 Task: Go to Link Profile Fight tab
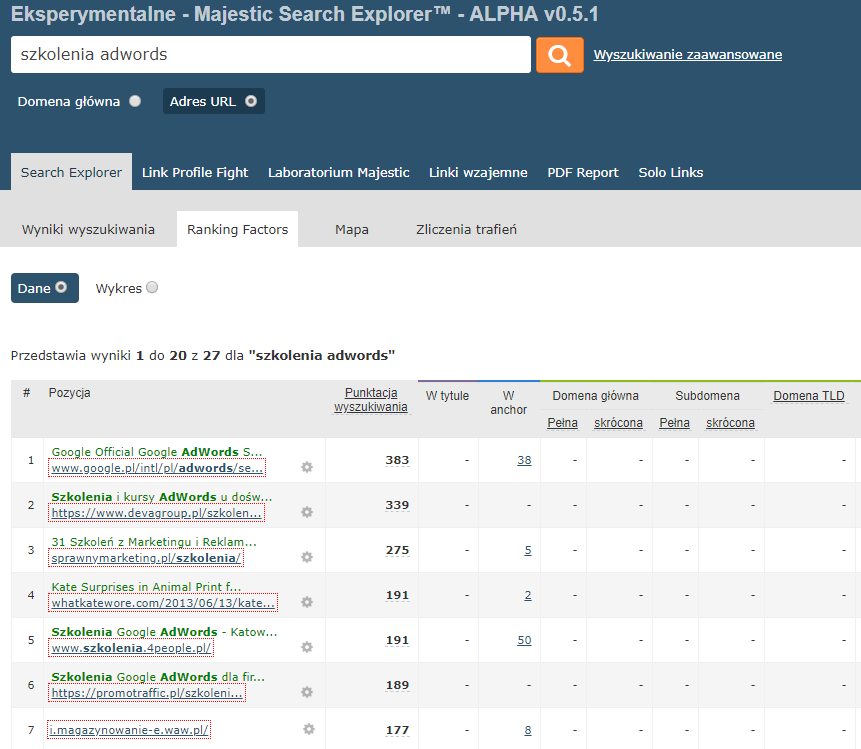coord(195,172)
